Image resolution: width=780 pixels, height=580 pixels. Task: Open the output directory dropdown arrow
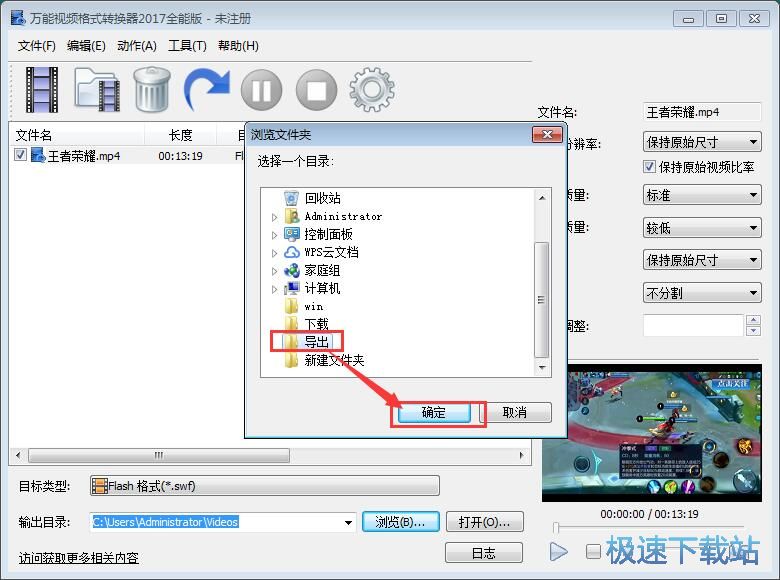[x=348, y=522]
